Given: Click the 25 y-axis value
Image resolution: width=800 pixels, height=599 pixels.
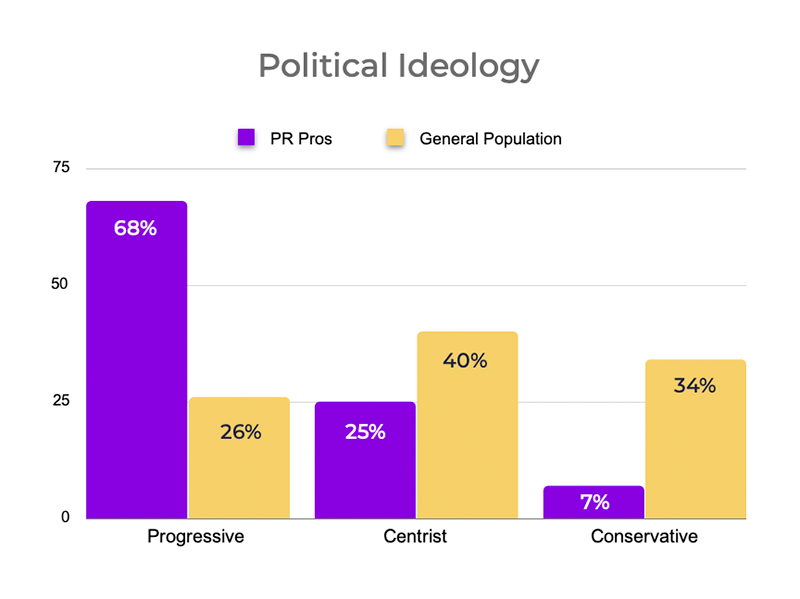Looking at the screenshot, I should coord(62,401).
